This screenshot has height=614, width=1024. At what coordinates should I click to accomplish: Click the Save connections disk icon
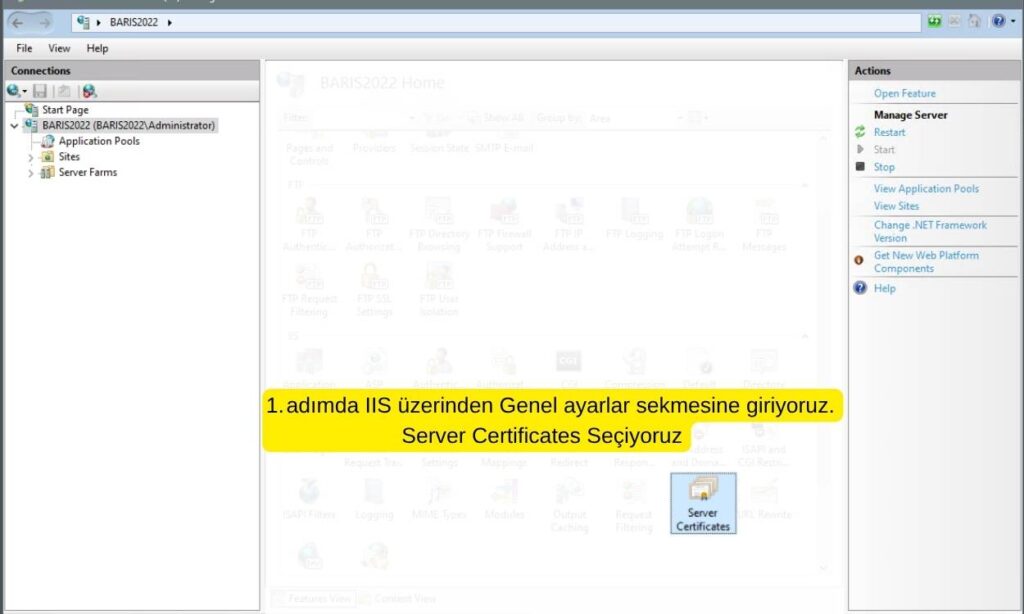click(x=40, y=91)
